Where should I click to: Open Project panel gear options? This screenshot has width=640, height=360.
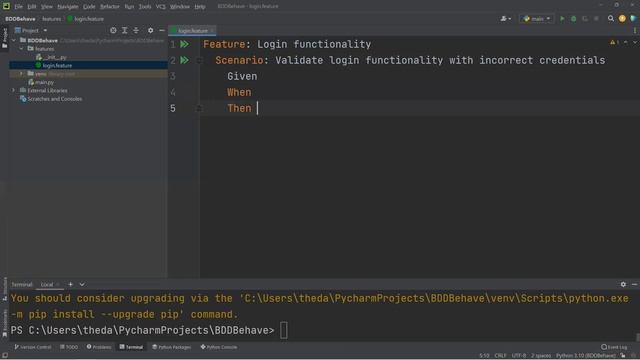[x=150, y=30]
